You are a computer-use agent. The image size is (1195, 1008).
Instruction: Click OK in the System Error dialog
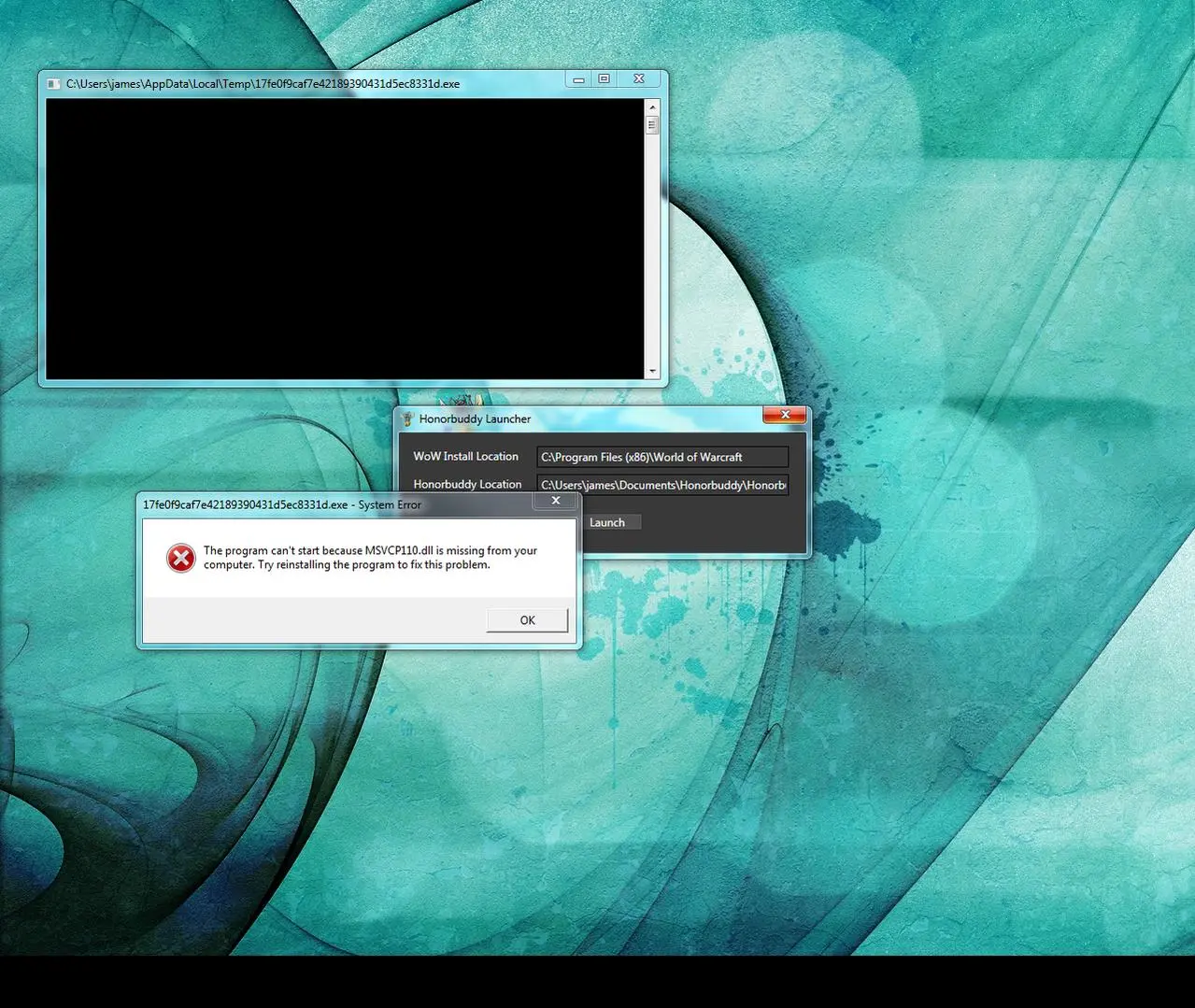(x=527, y=620)
